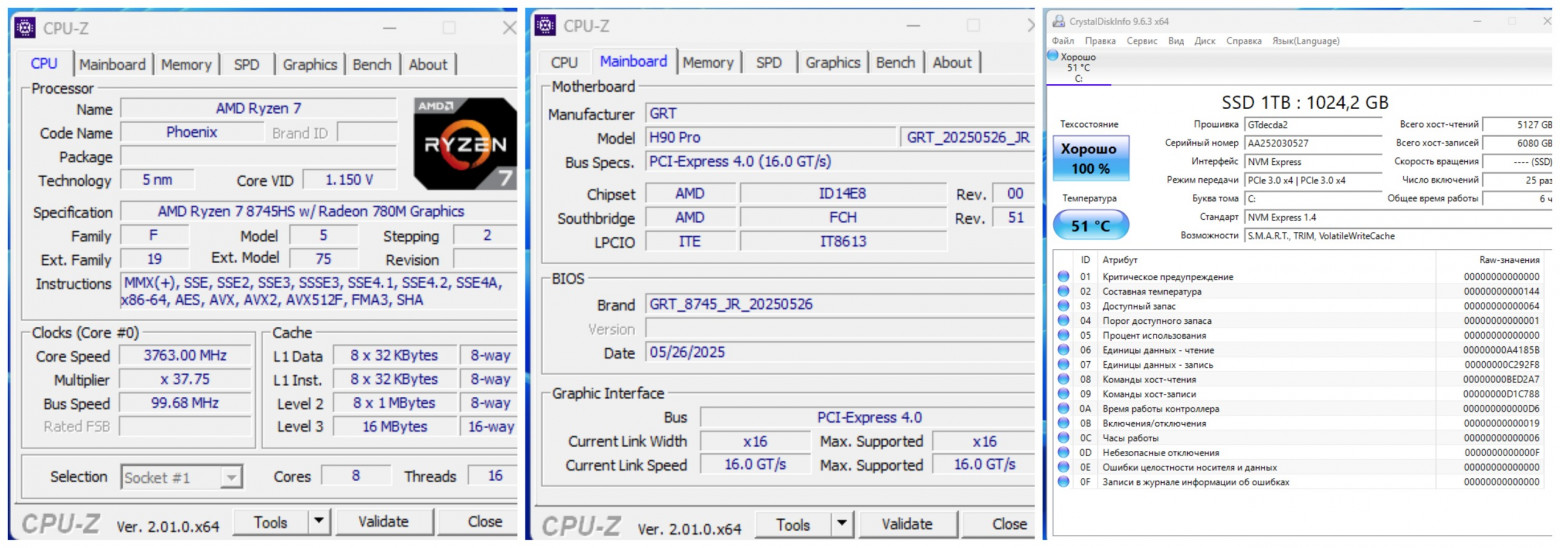This screenshot has height=548, width=1560.
Task: Click the CrystalDiskInfo title bar app icon
Action: tap(1060, 21)
